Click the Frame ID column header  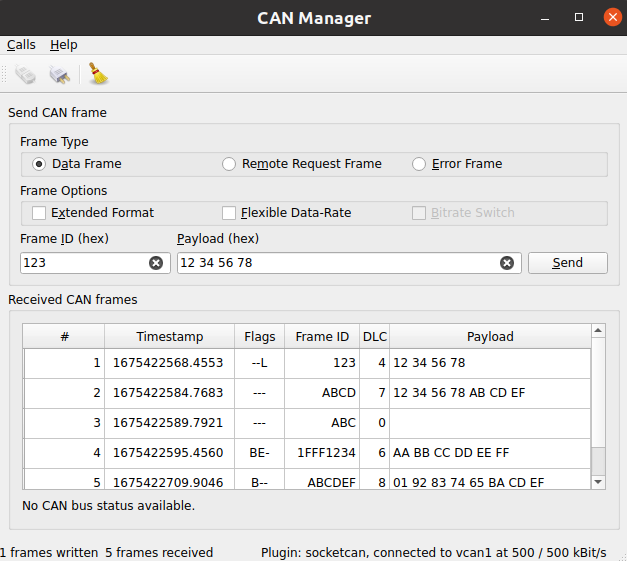tap(322, 337)
